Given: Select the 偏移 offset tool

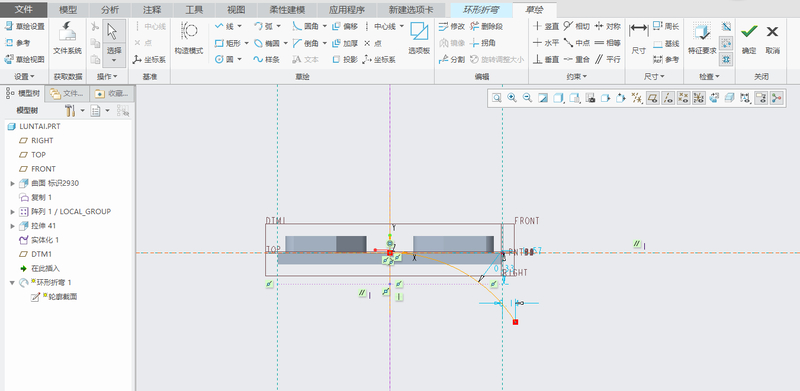Looking at the screenshot, I should (x=345, y=26).
